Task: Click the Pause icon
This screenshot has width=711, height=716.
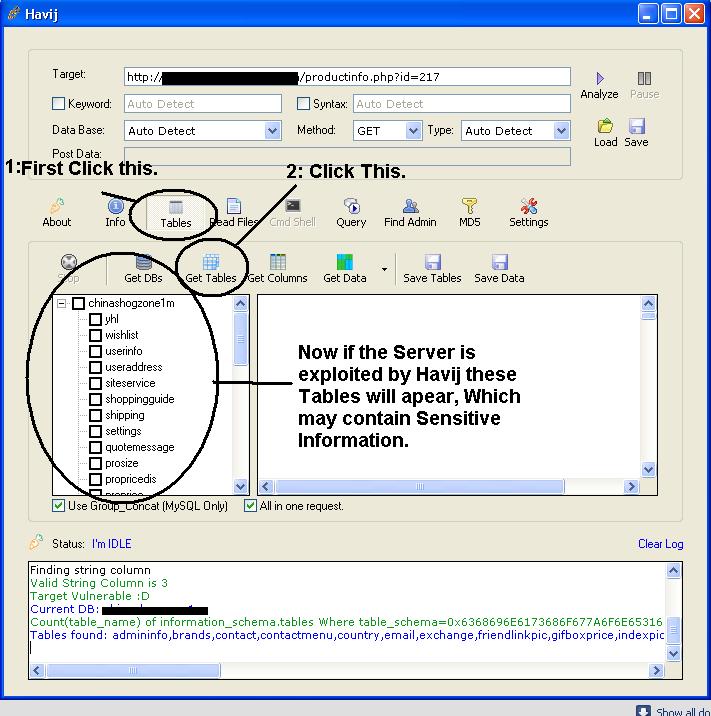Action: tap(644, 79)
